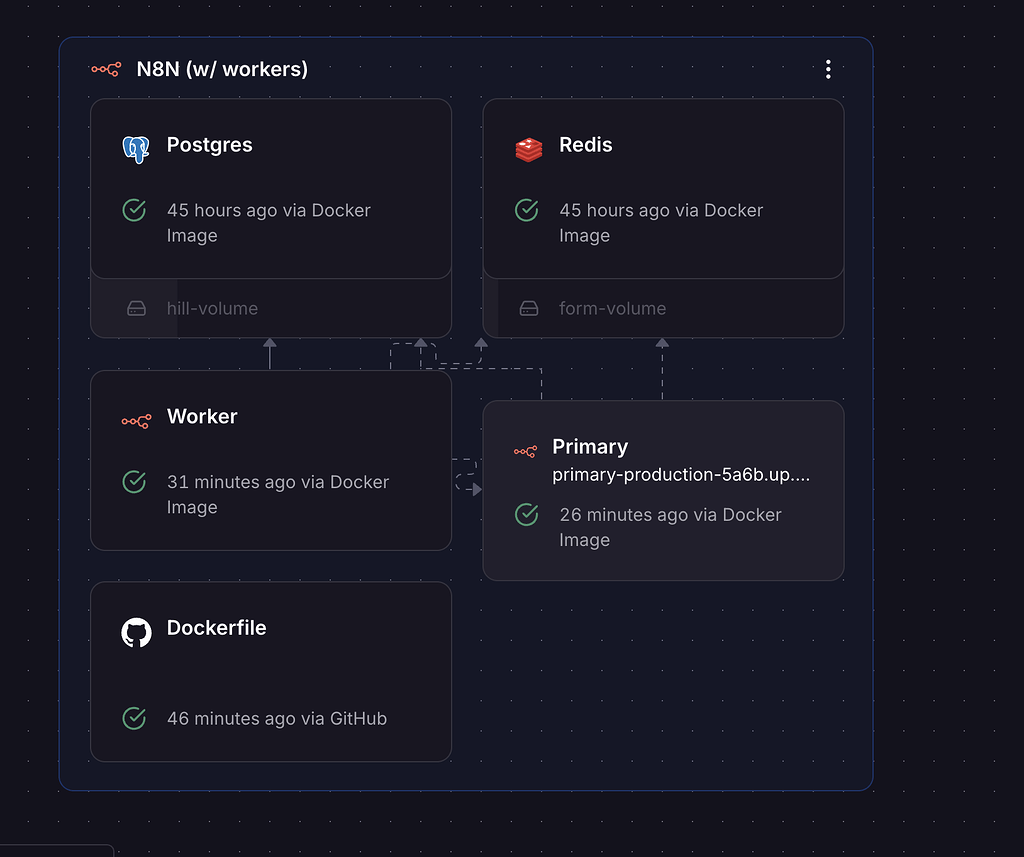Image resolution: width=1024 pixels, height=857 pixels.
Task: Open the Dockerfile service card
Action: [x=271, y=672]
